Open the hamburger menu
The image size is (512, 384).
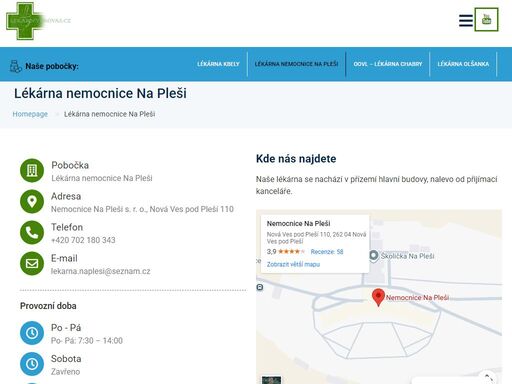click(466, 20)
